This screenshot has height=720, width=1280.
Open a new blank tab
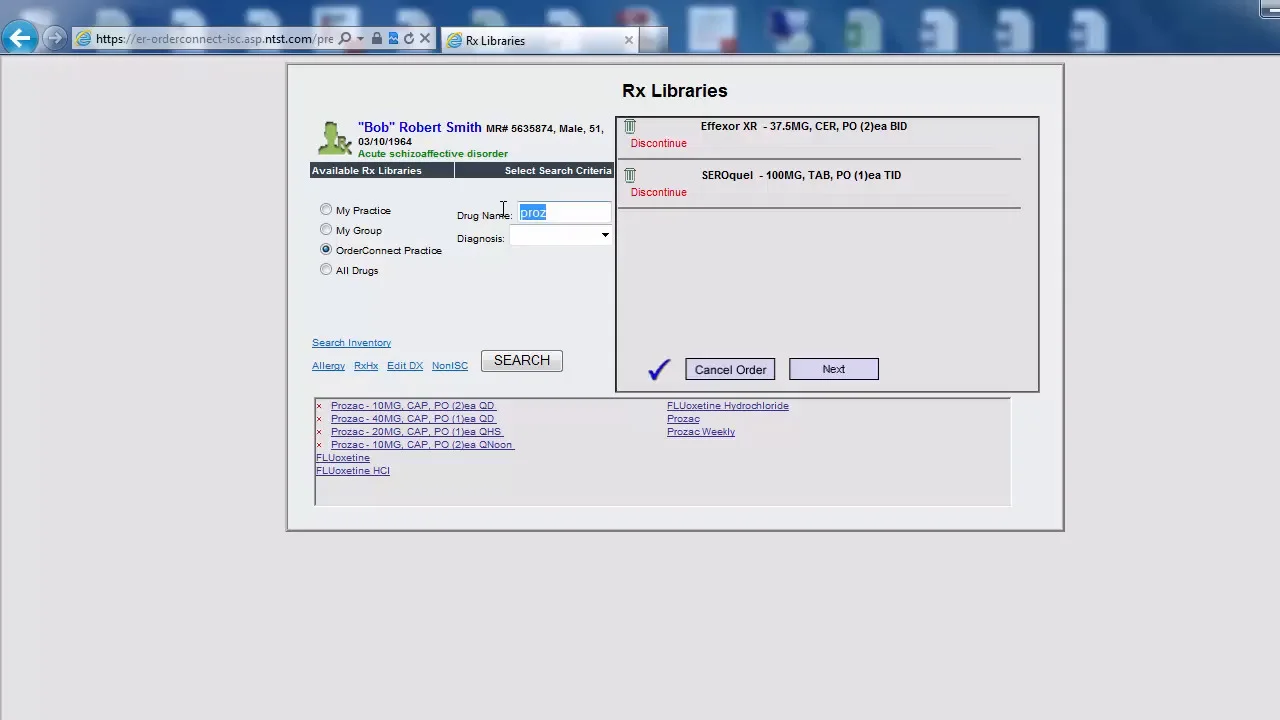[652, 40]
